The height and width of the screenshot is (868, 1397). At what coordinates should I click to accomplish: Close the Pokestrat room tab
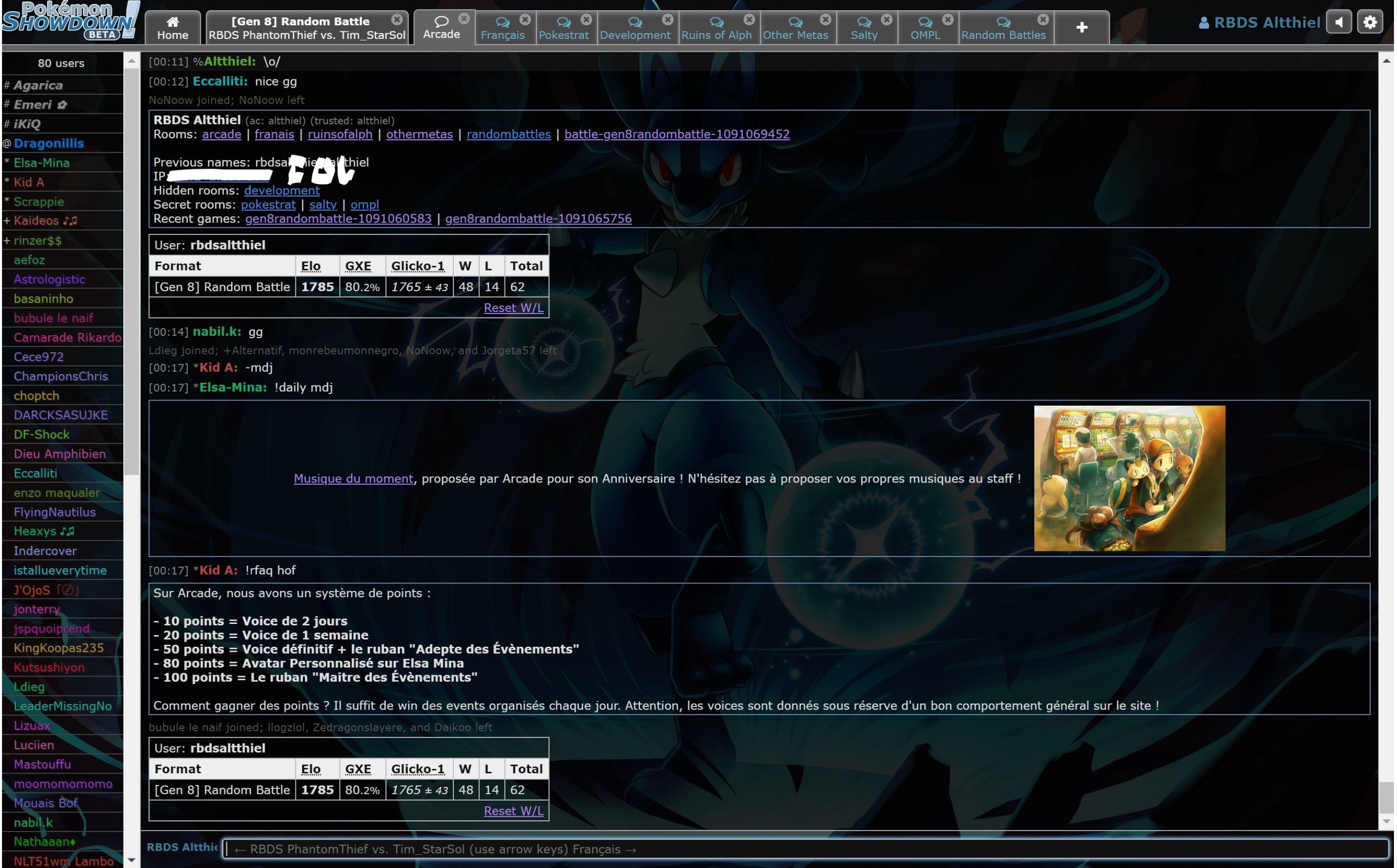coord(586,20)
